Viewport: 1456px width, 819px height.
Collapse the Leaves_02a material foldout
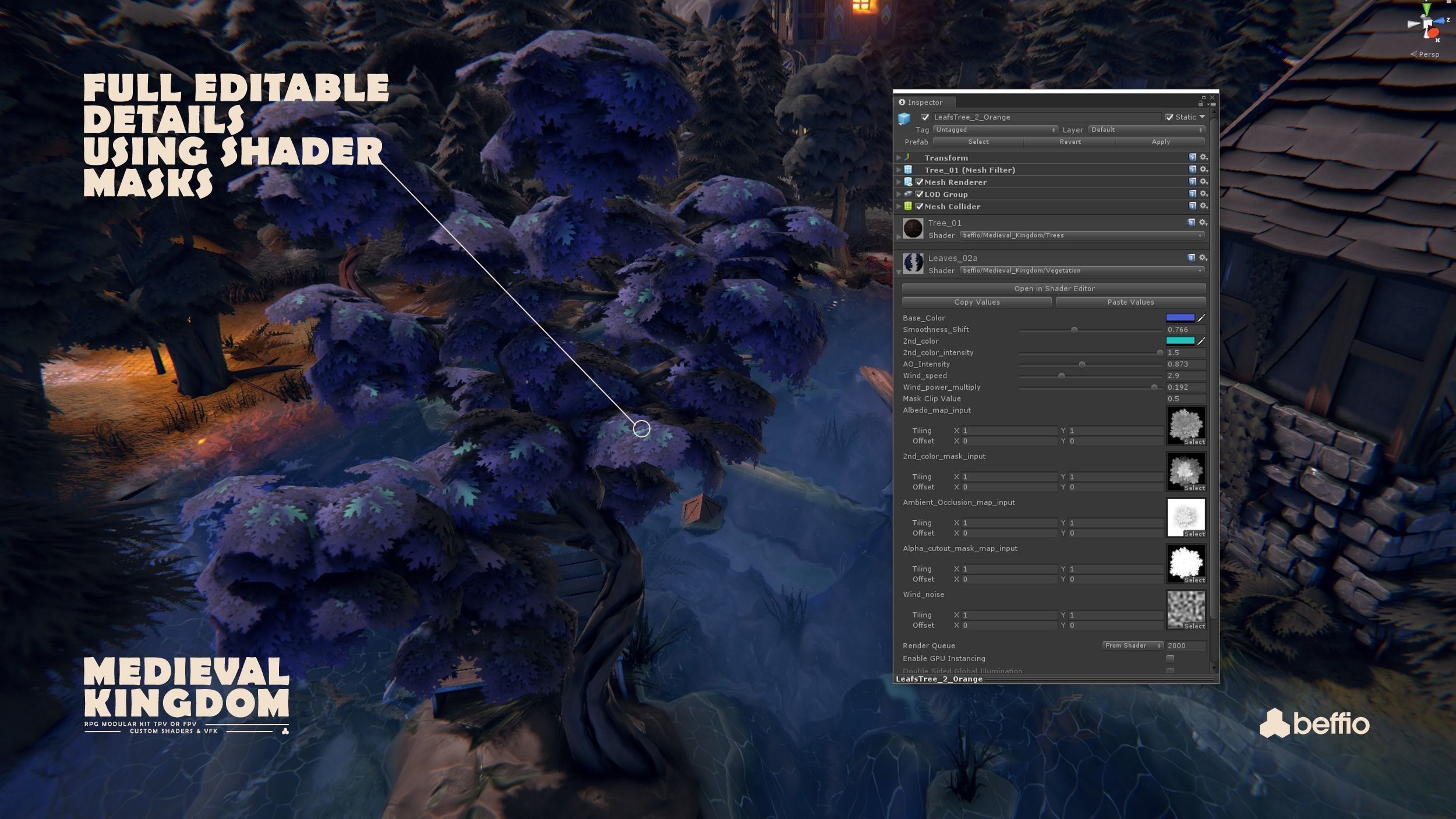point(899,271)
